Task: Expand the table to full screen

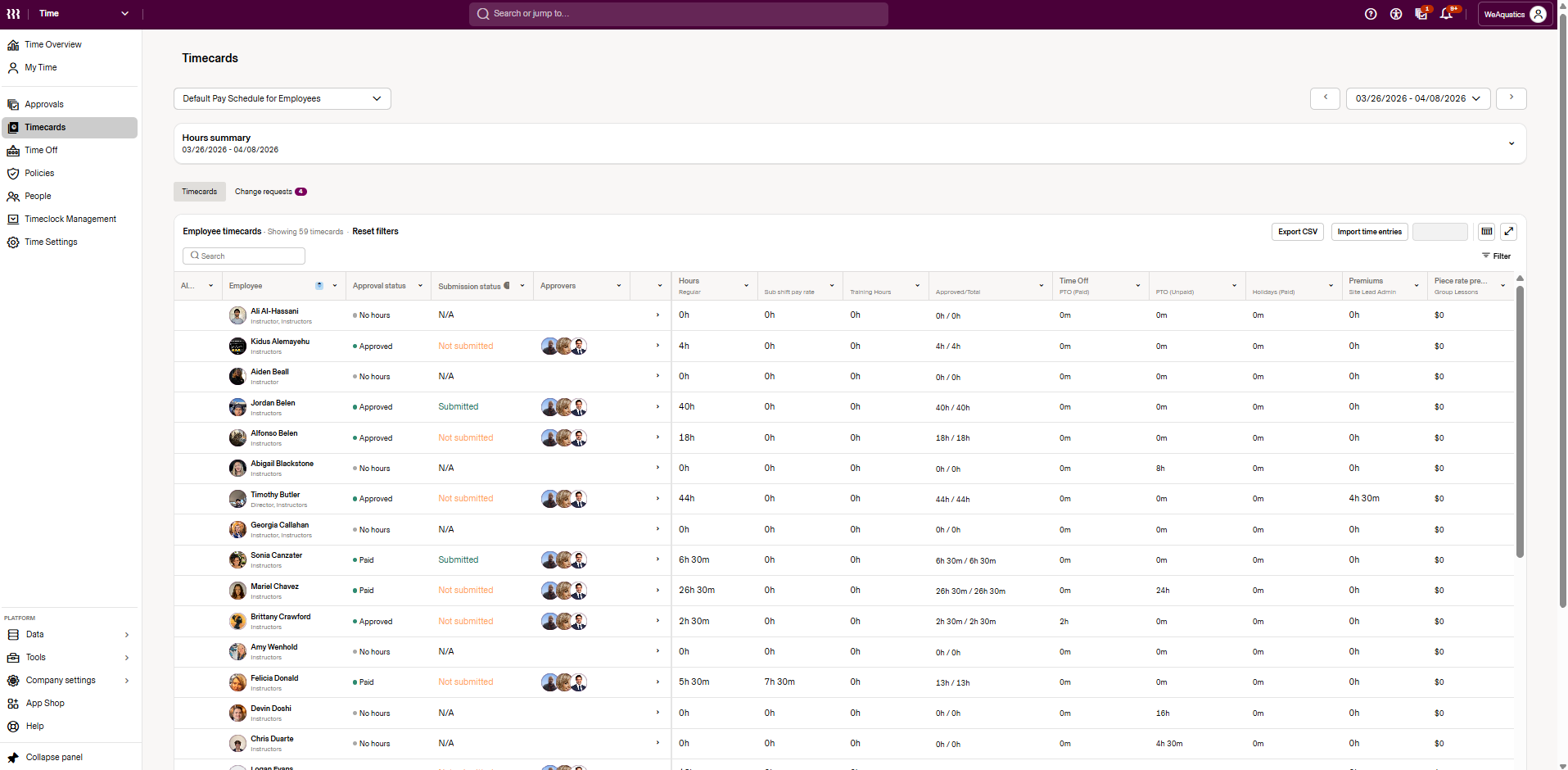Action: (1509, 232)
